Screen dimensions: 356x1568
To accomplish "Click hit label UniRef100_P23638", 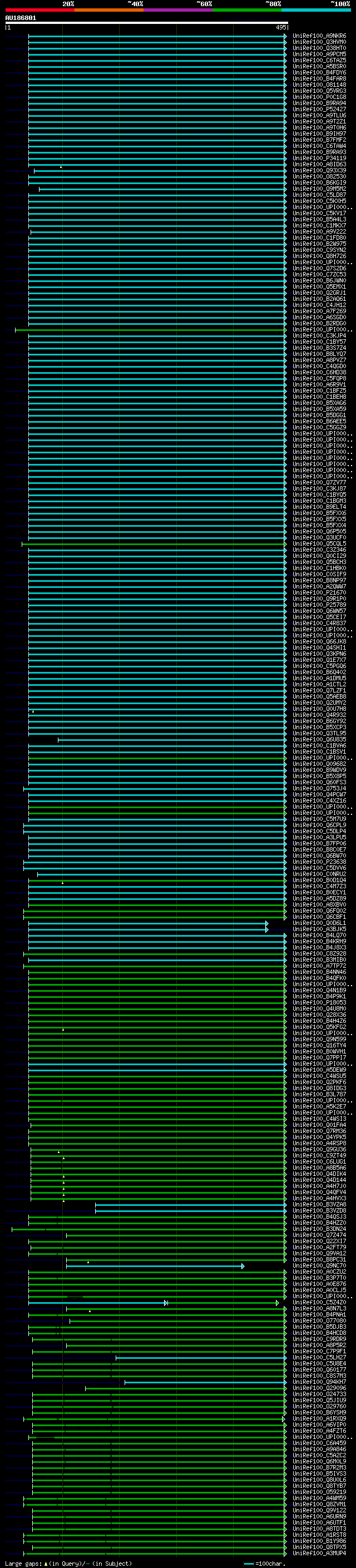I will 319,862.
